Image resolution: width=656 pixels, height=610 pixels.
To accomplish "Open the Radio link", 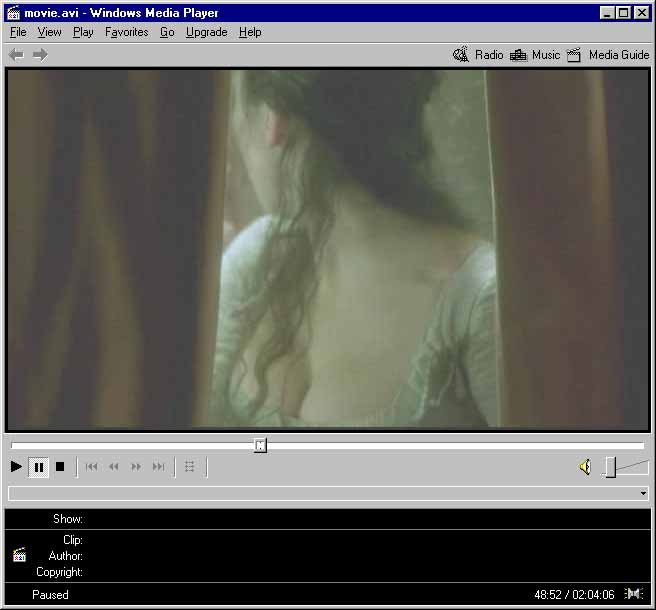I will click(x=489, y=55).
